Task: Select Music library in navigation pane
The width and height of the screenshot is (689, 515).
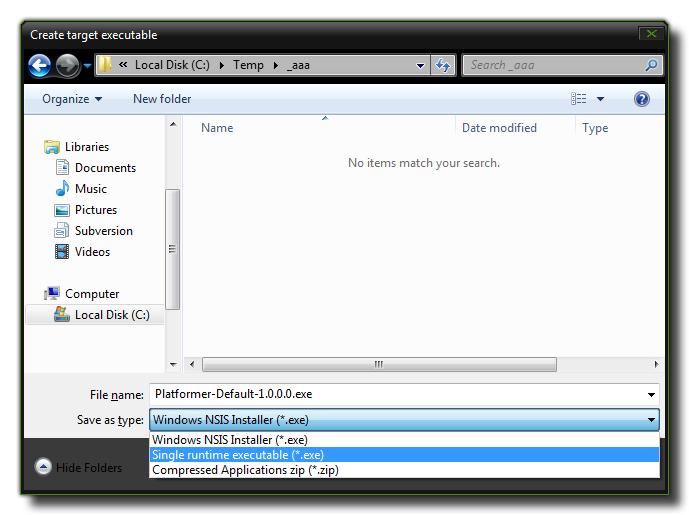Action: (90, 189)
